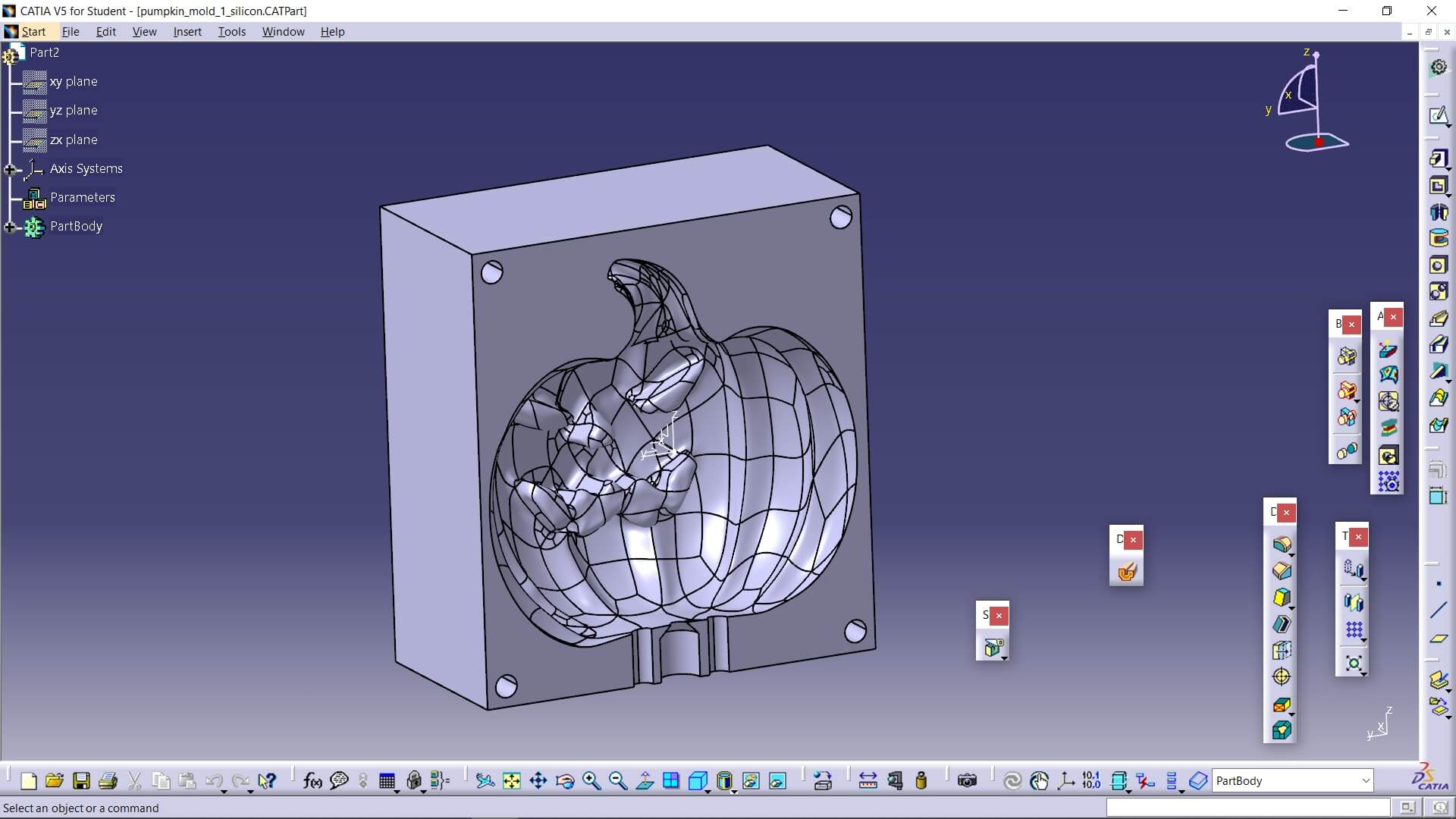
Task: Click the Measure Inertia weight icon
Action: tap(921, 781)
